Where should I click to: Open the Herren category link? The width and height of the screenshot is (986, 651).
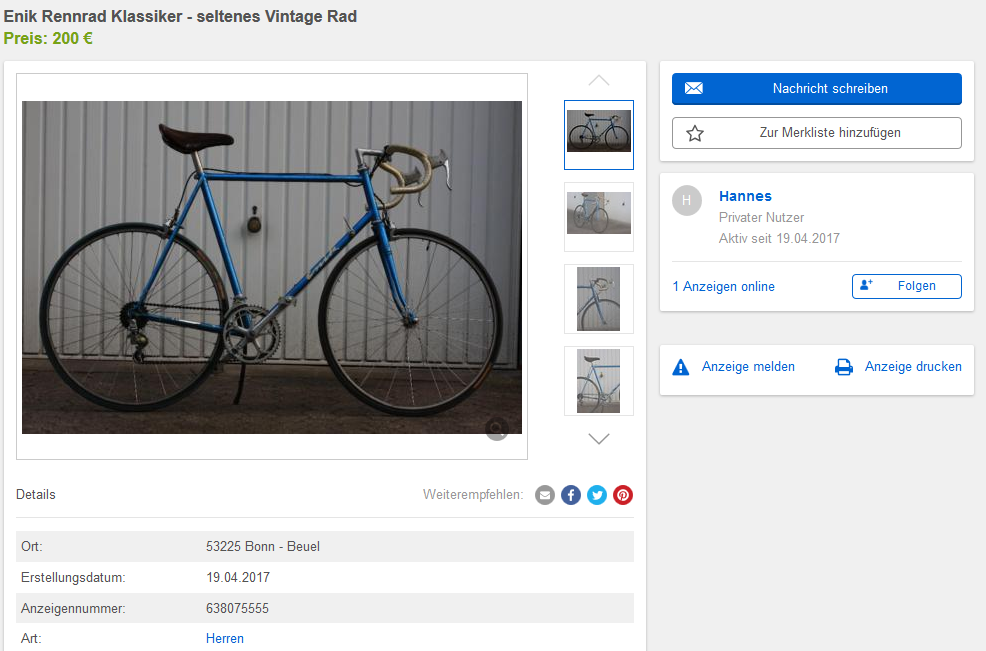pos(225,638)
